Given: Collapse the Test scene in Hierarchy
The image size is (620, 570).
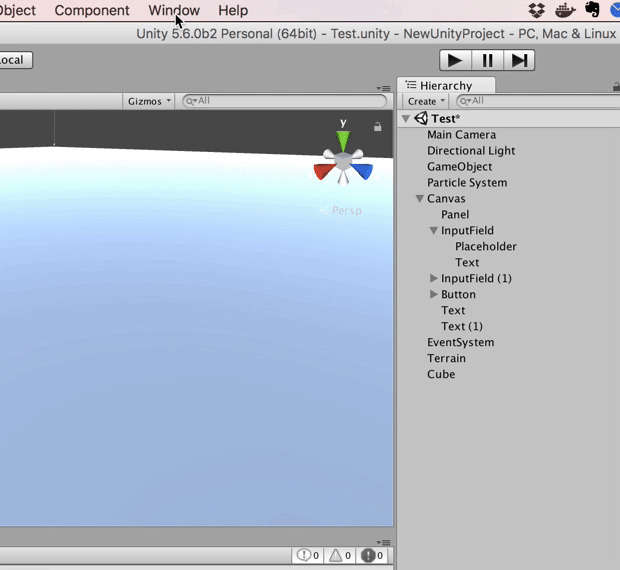Looking at the screenshot, I should tap(406, 119).
